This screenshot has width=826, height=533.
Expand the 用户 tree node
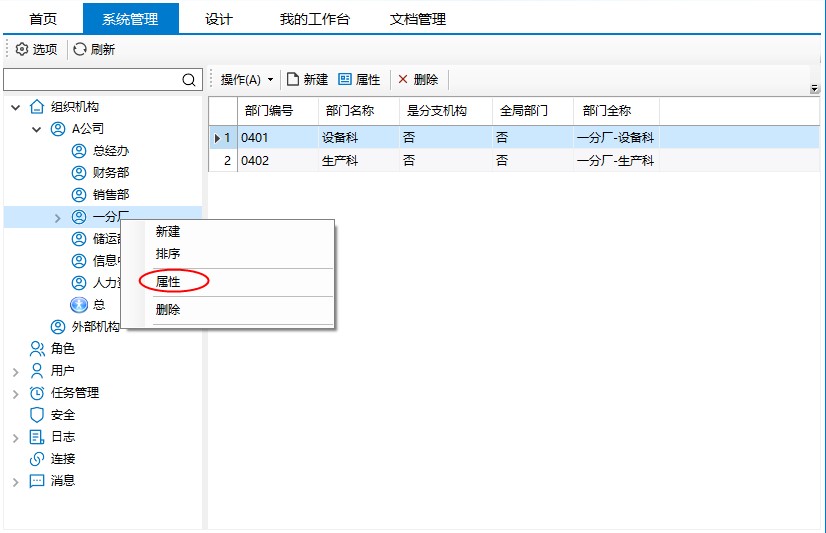tap(15, 372)
